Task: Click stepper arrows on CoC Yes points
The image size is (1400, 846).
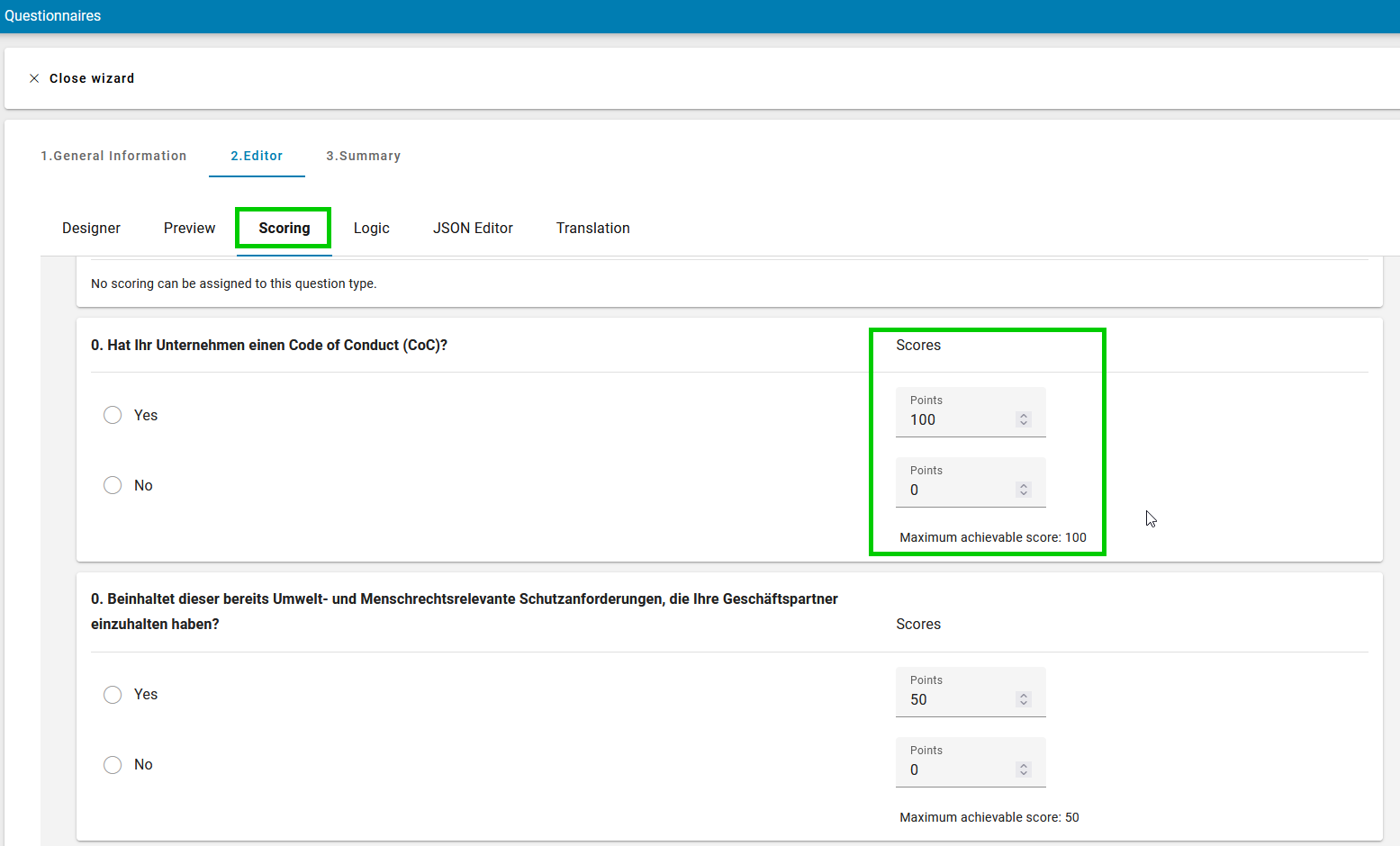Action: tap(1023, 419)
